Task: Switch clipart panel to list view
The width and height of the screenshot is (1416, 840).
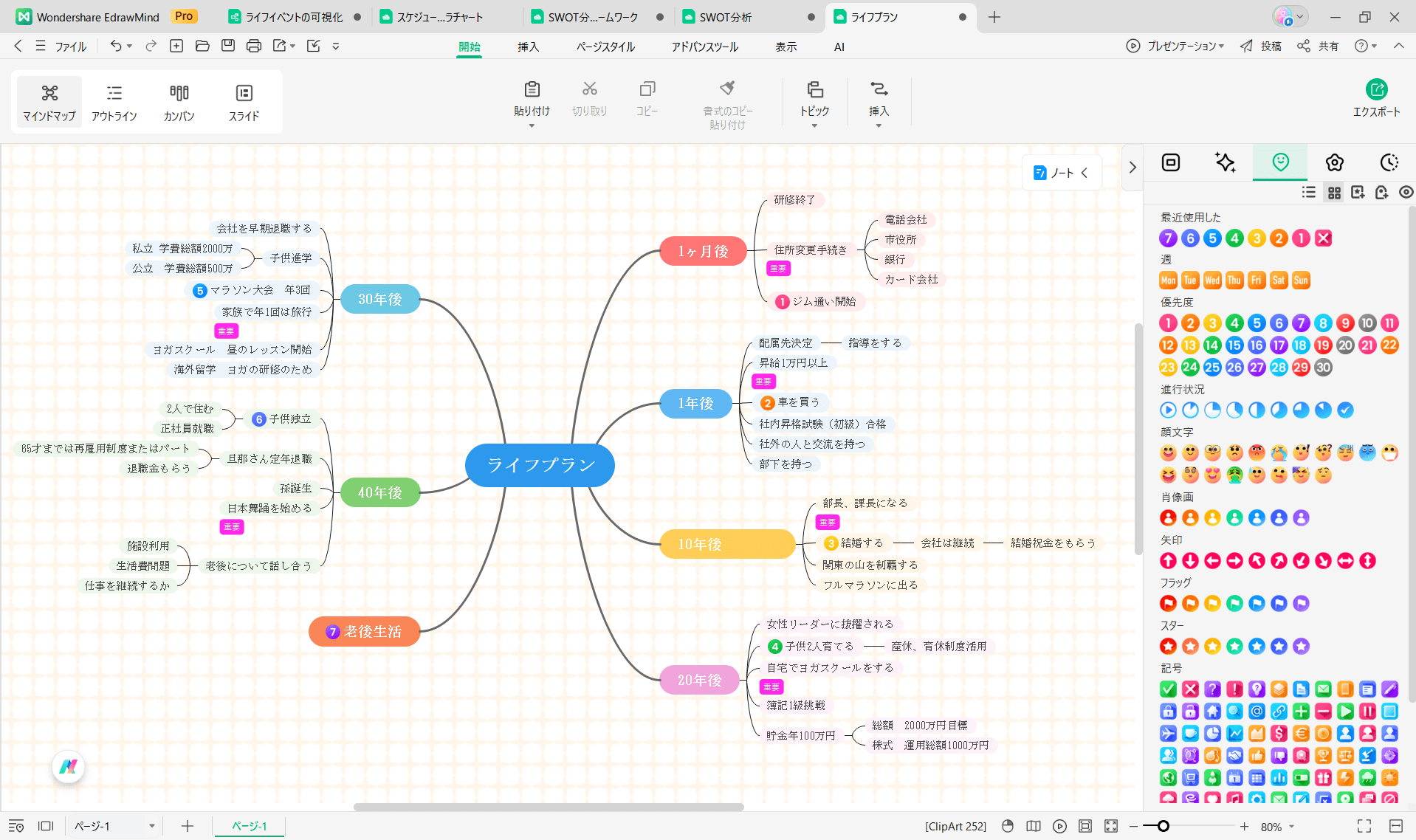Action: pos(1309,193)
